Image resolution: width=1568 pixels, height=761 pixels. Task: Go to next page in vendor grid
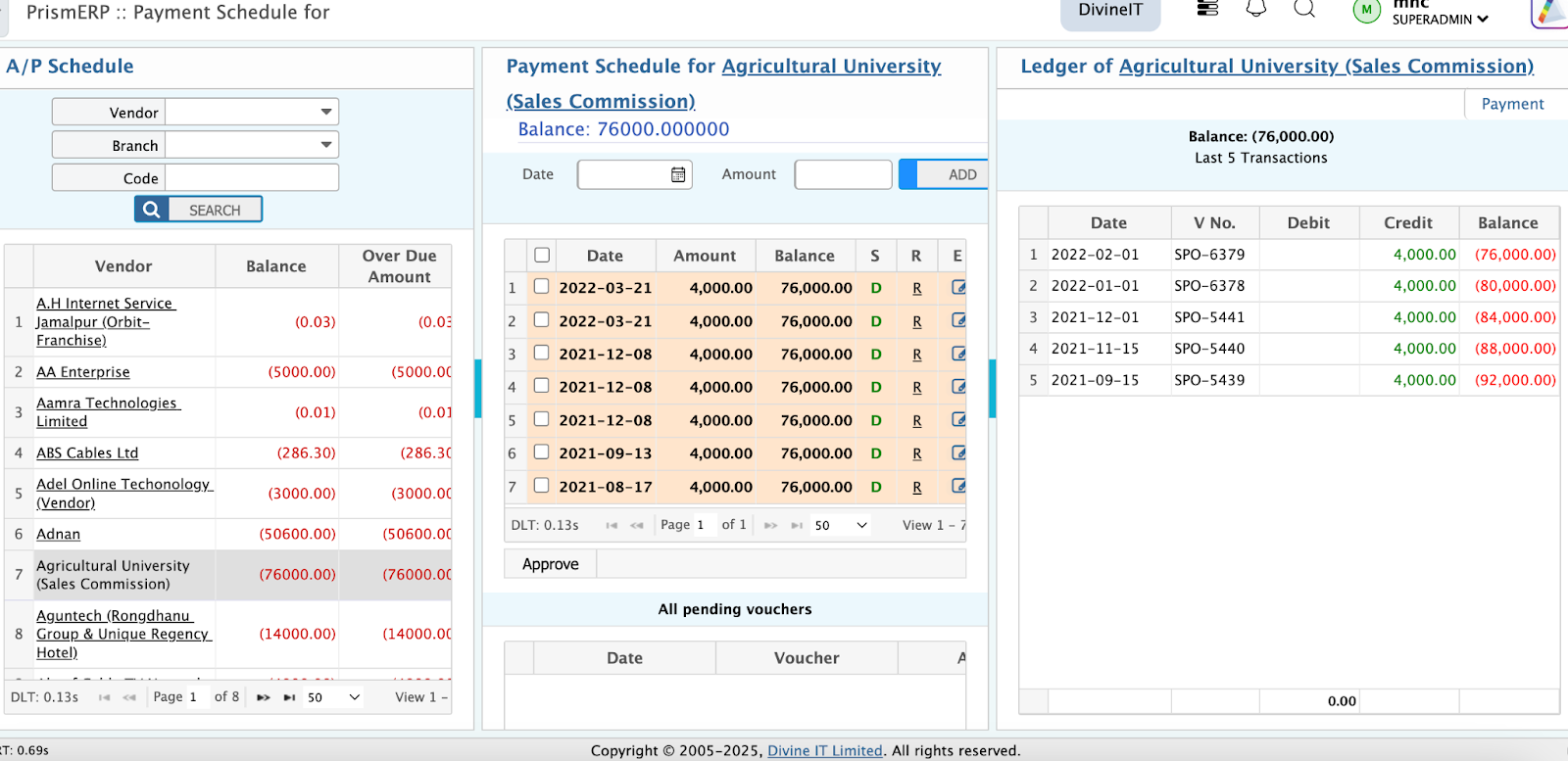tap(264, 697)
